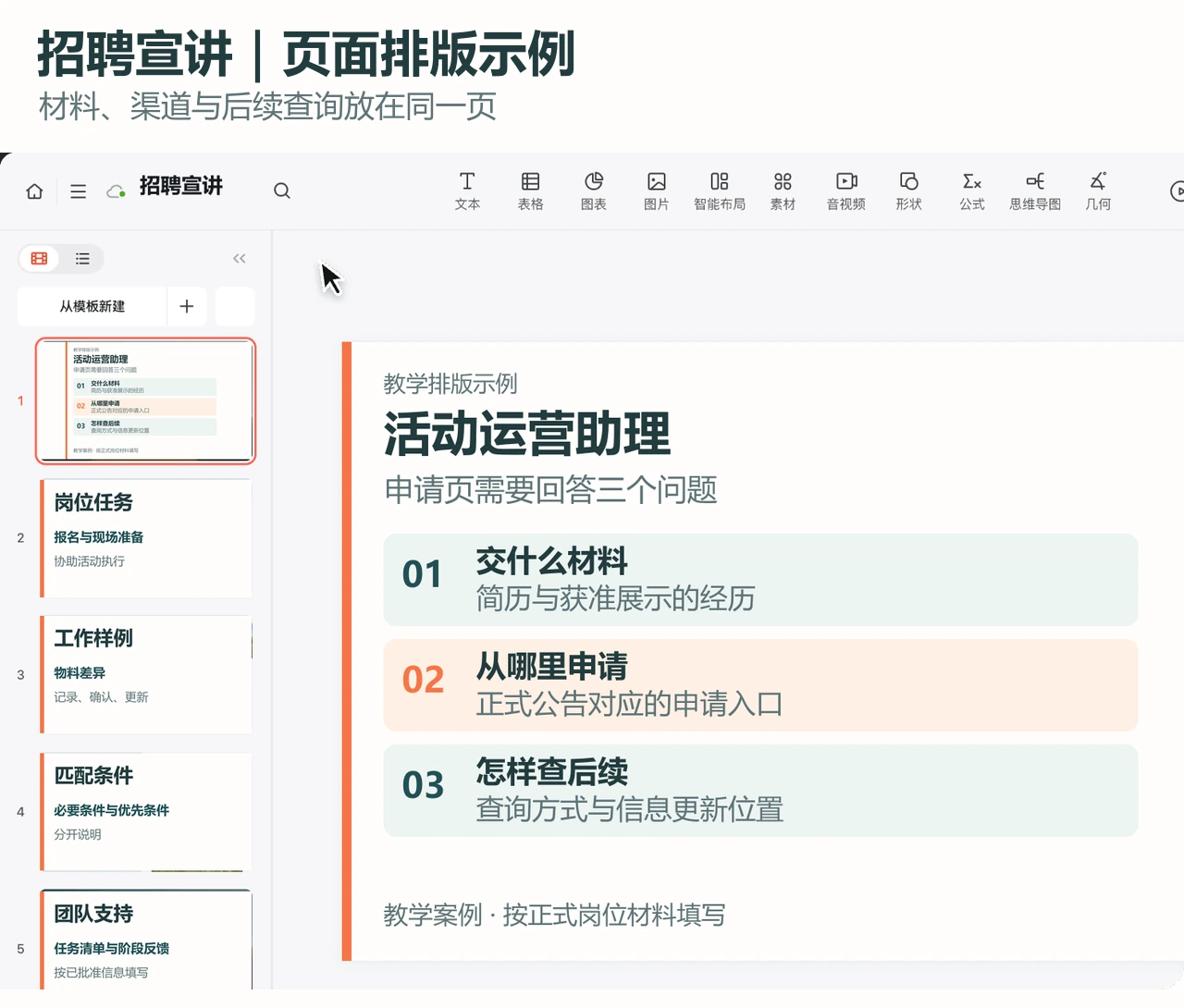Select slide 5 thumbnail 团队支持

(145, 940)
